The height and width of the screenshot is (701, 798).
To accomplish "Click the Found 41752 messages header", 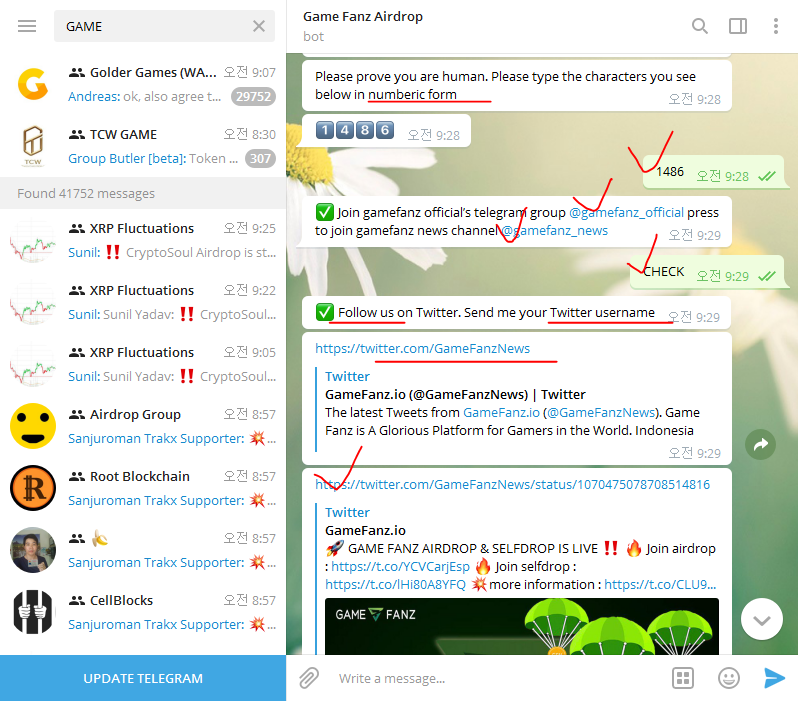I will tap(143, 193).
